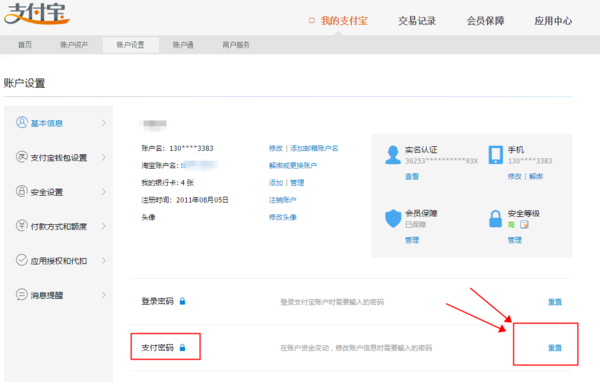The image size is (600, 382).
Task: Select 安全设置 in the sidebar
Action: (x=47, y=192)
